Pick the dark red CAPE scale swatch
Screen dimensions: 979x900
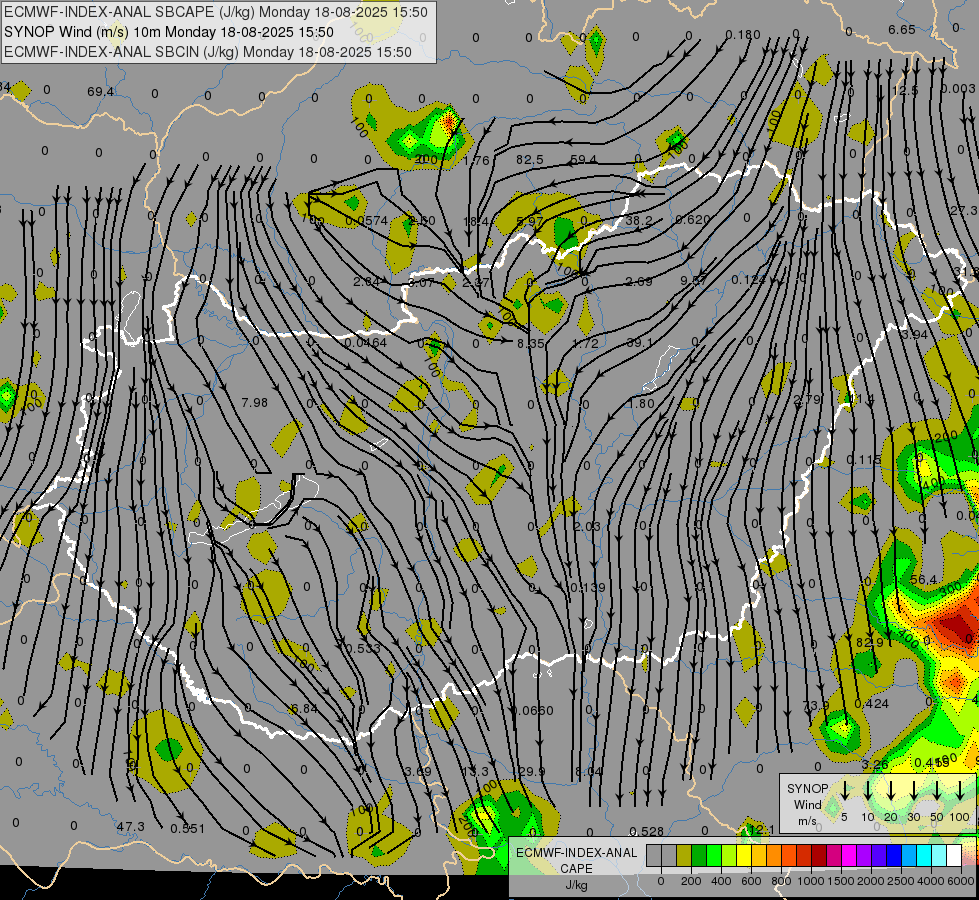tap(819, 855)
